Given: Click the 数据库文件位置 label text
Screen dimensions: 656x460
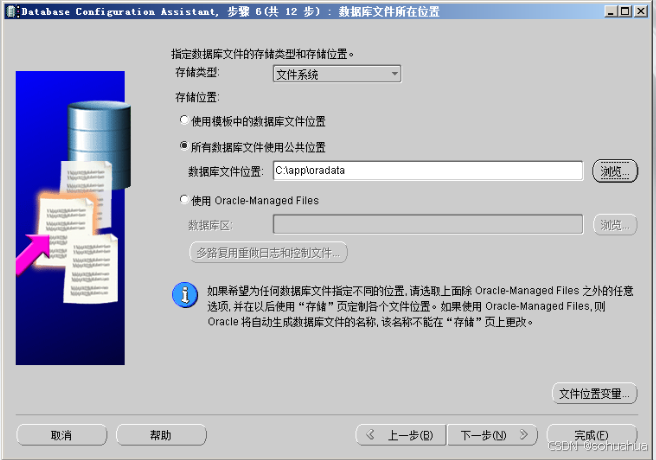Looking at the screenshot, I should click(x=226, y=171).
